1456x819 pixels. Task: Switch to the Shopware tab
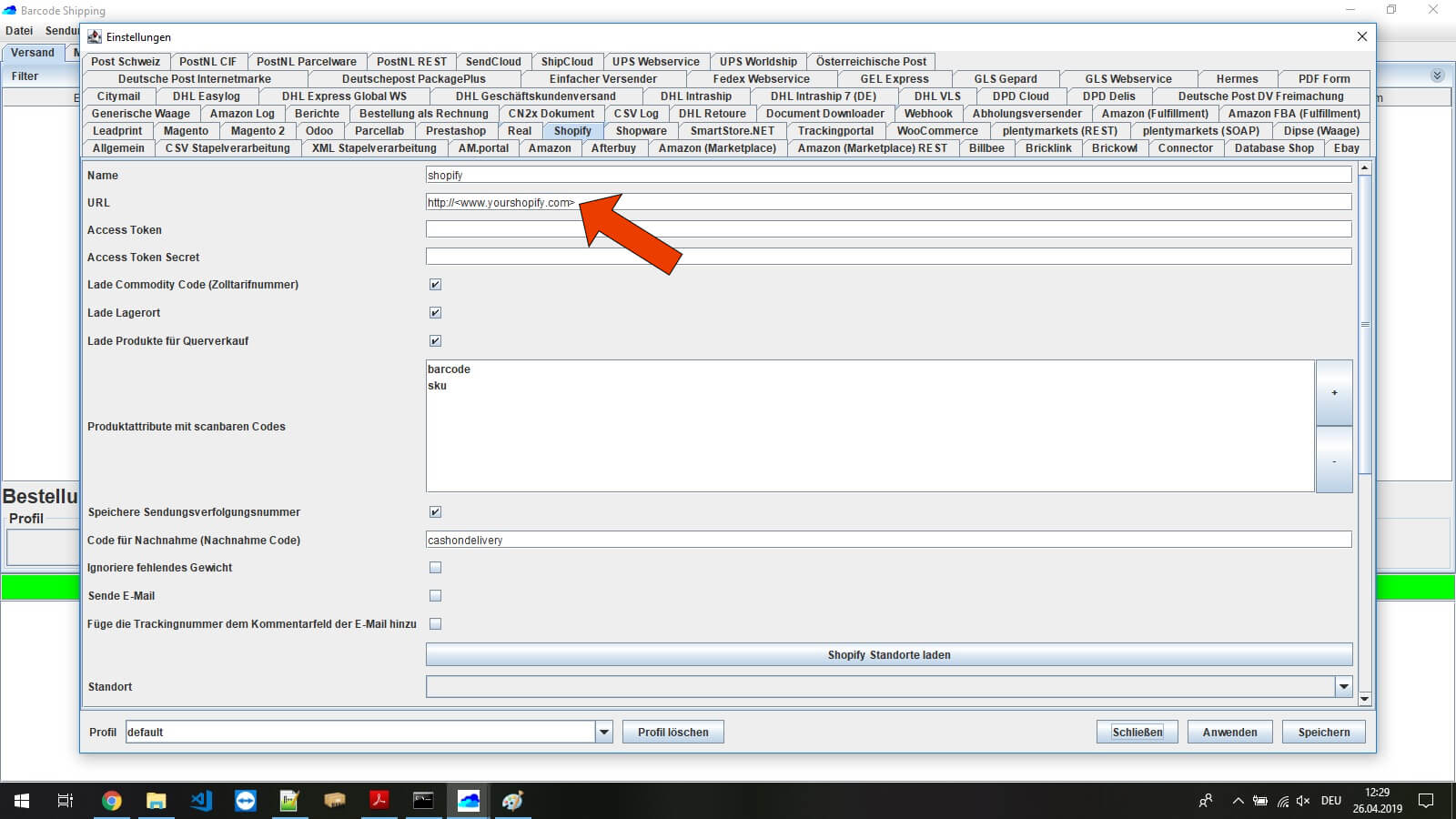[641, 131]
